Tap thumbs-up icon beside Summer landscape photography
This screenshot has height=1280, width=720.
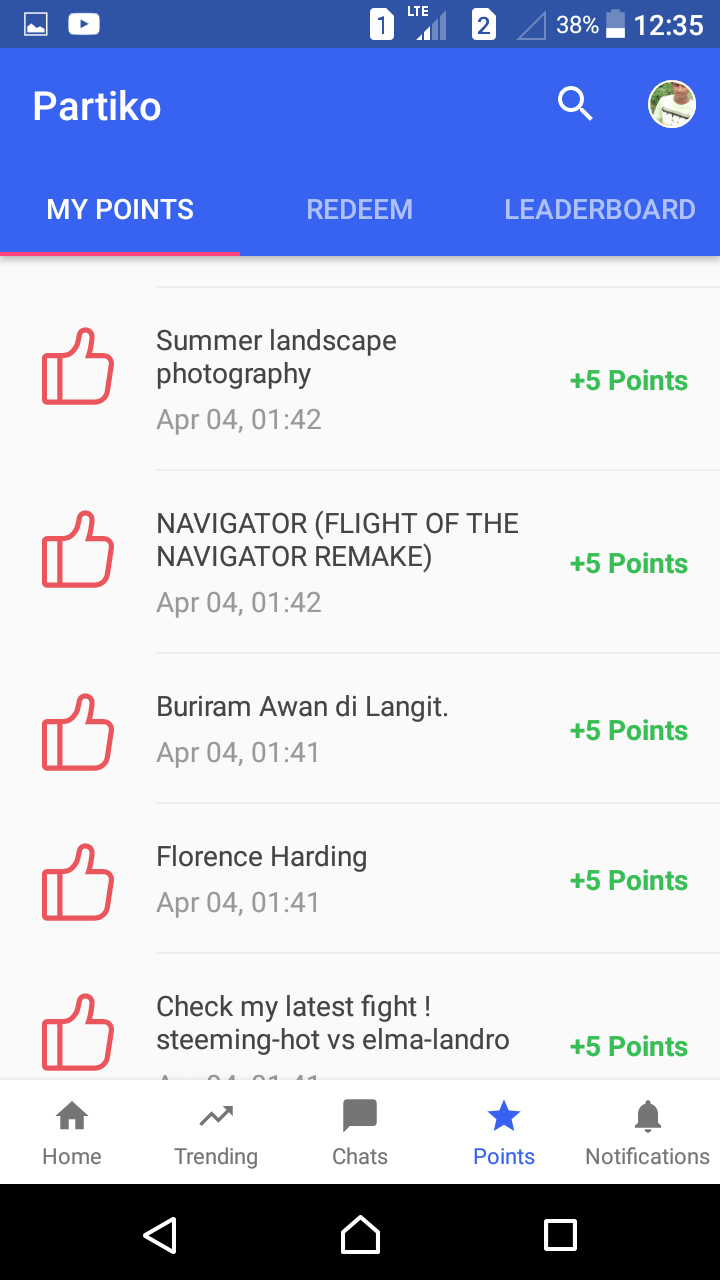pos(77,367)
